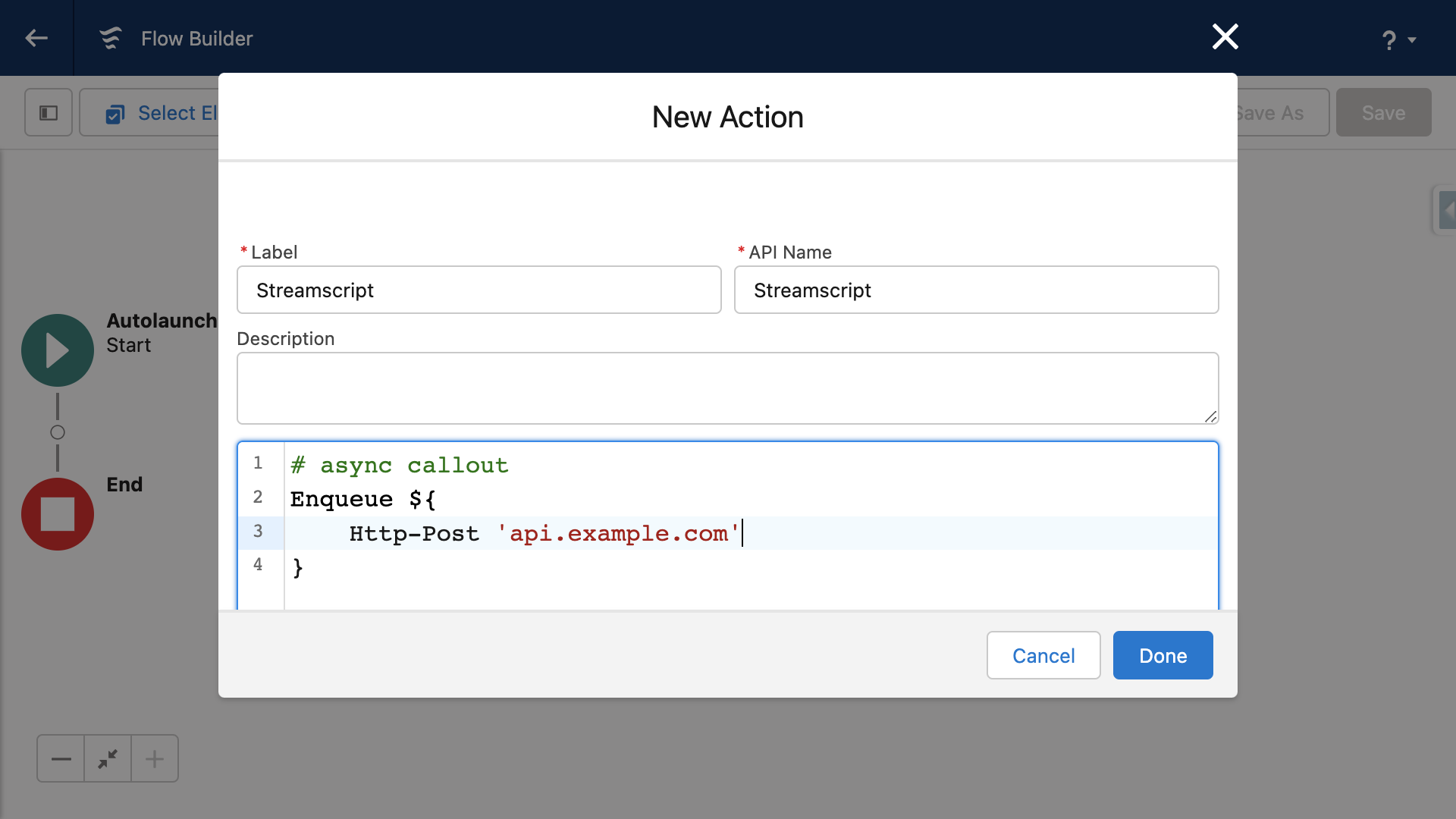Click the green Start flow element
Viewport: 1456px width, 819px height.
[58, 350]
